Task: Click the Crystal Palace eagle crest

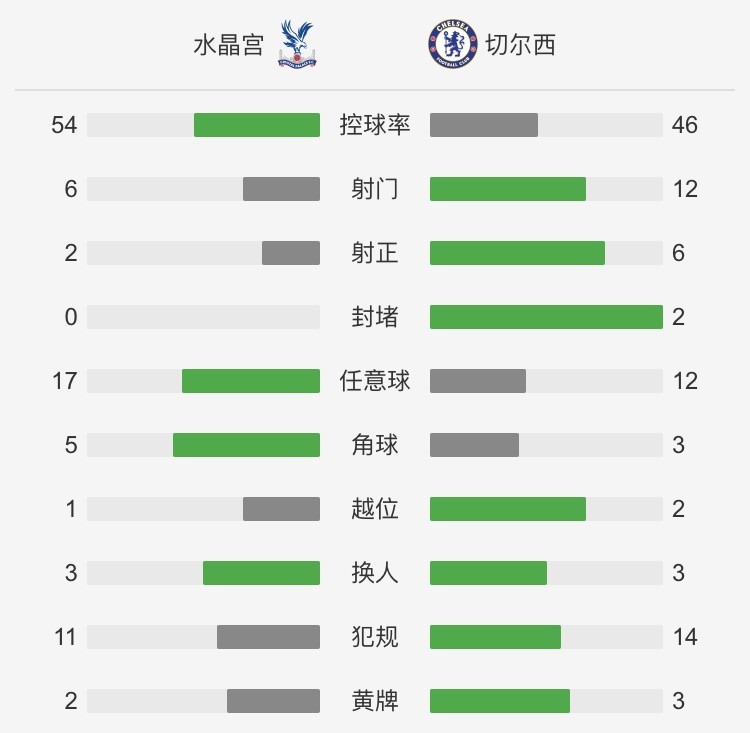Action: pos(297,44)
